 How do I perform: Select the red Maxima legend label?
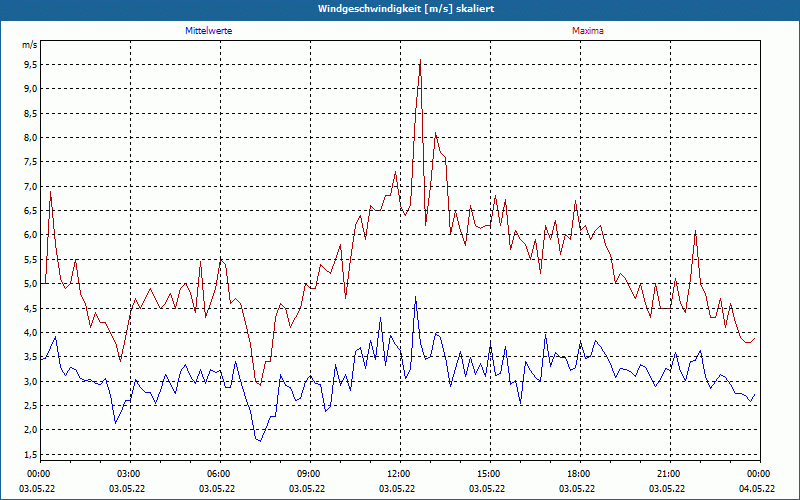coord(588,31)
